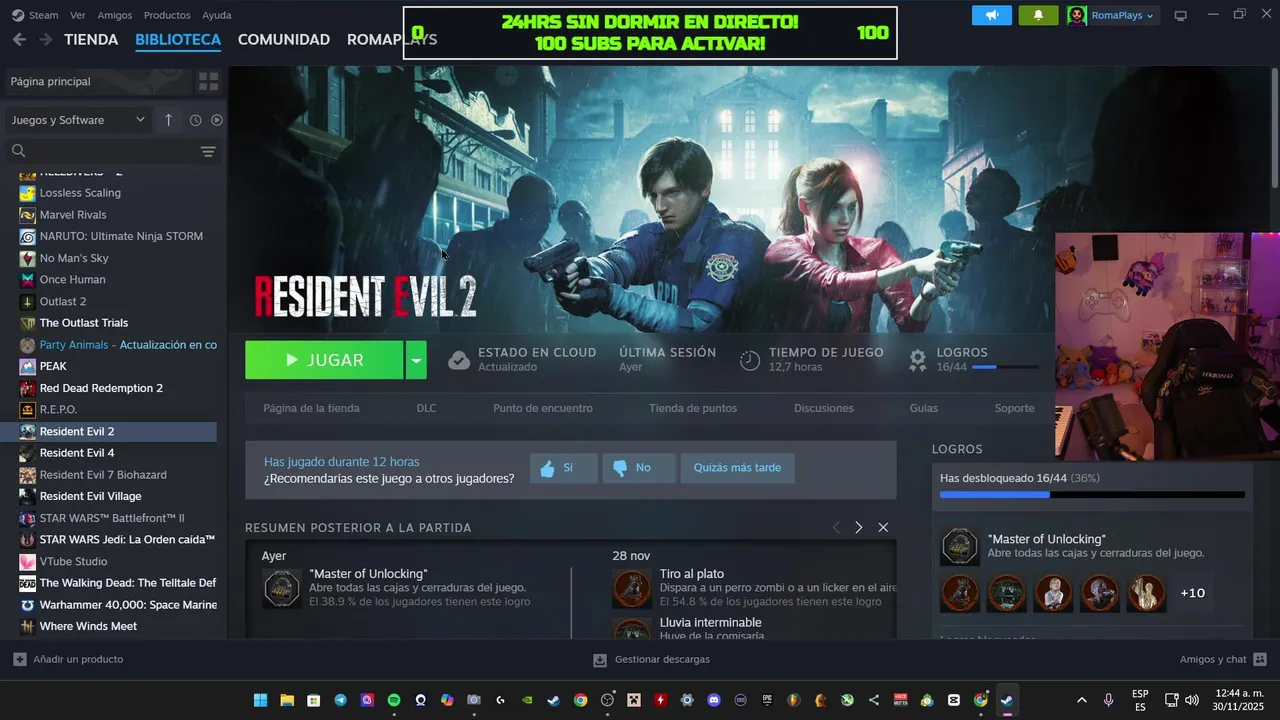Open the TIENDA tab
Image resolution: width=1280 pixels, height=720 pixels.
click(91, 40)
